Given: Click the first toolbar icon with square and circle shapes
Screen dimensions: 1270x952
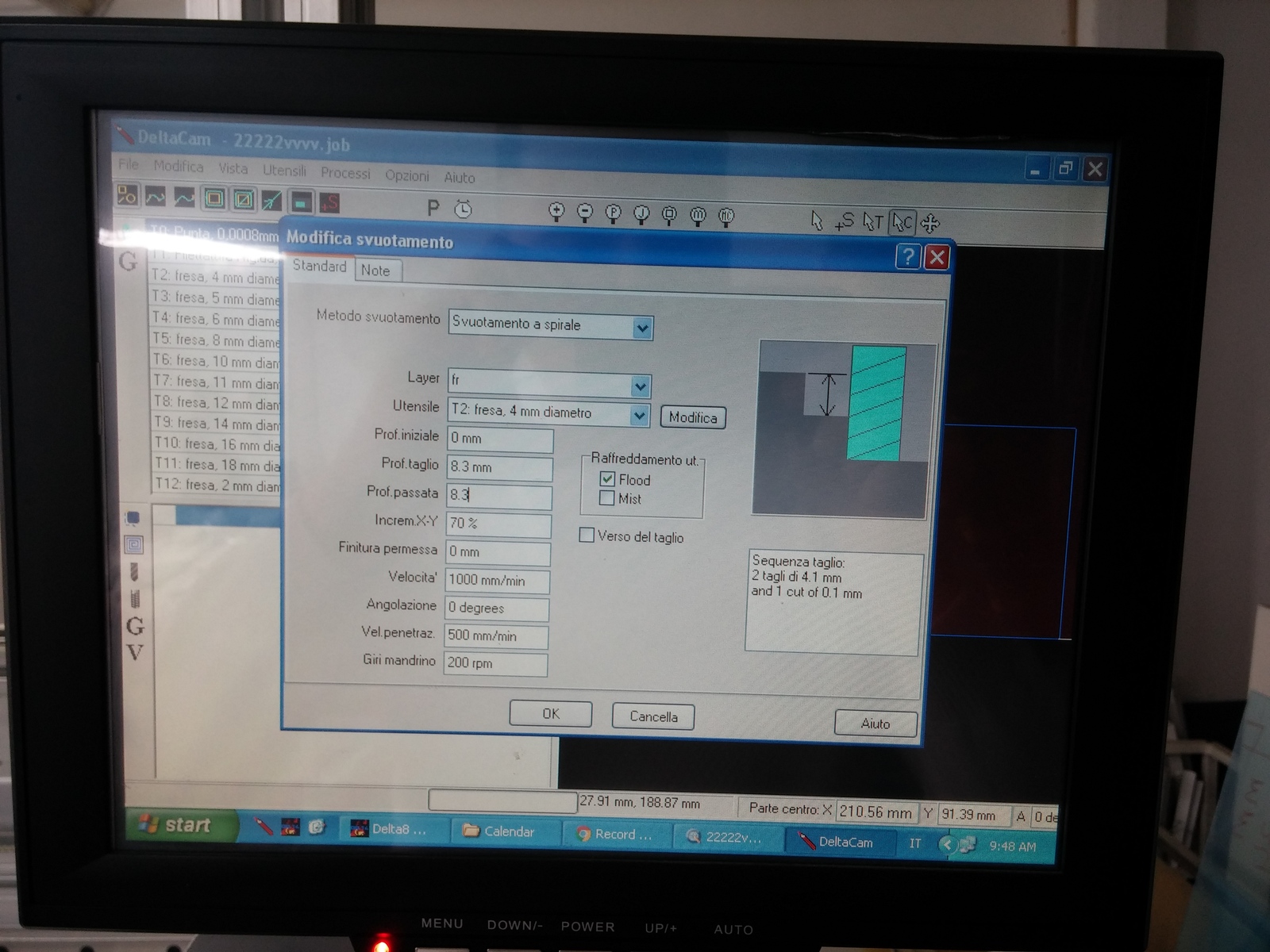Looking at the screenshot, I should 127,196.
